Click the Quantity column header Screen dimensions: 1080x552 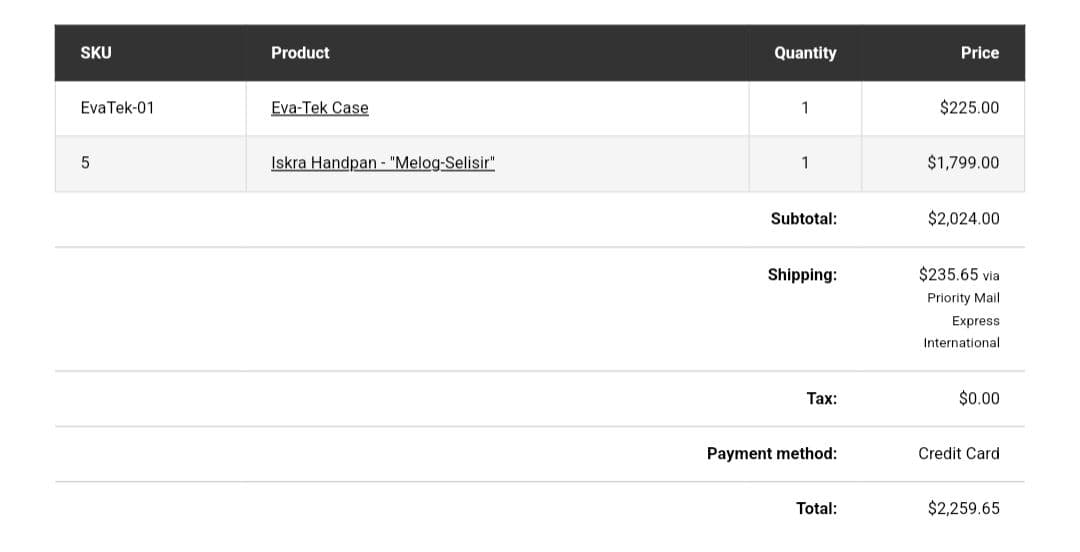[804, 53]
